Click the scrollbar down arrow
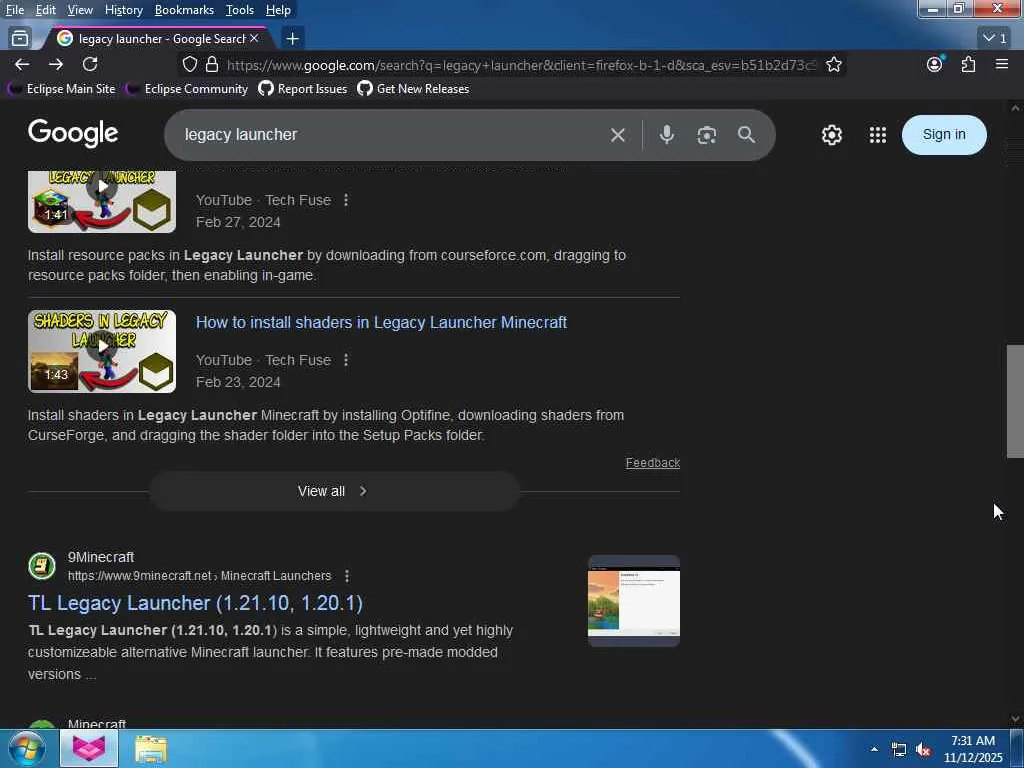 (x=1015, y=719)
